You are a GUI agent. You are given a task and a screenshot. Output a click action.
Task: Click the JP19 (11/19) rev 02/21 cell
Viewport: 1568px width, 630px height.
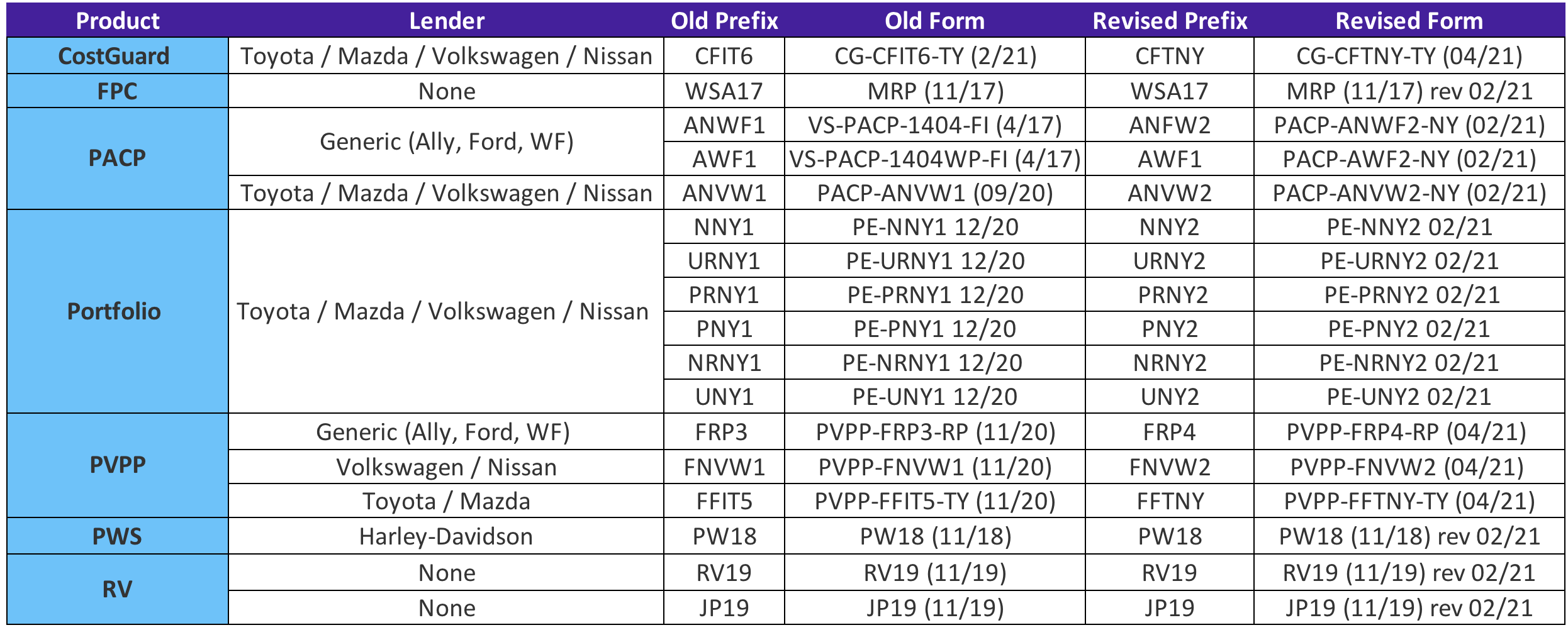(x=1409, y=608)
